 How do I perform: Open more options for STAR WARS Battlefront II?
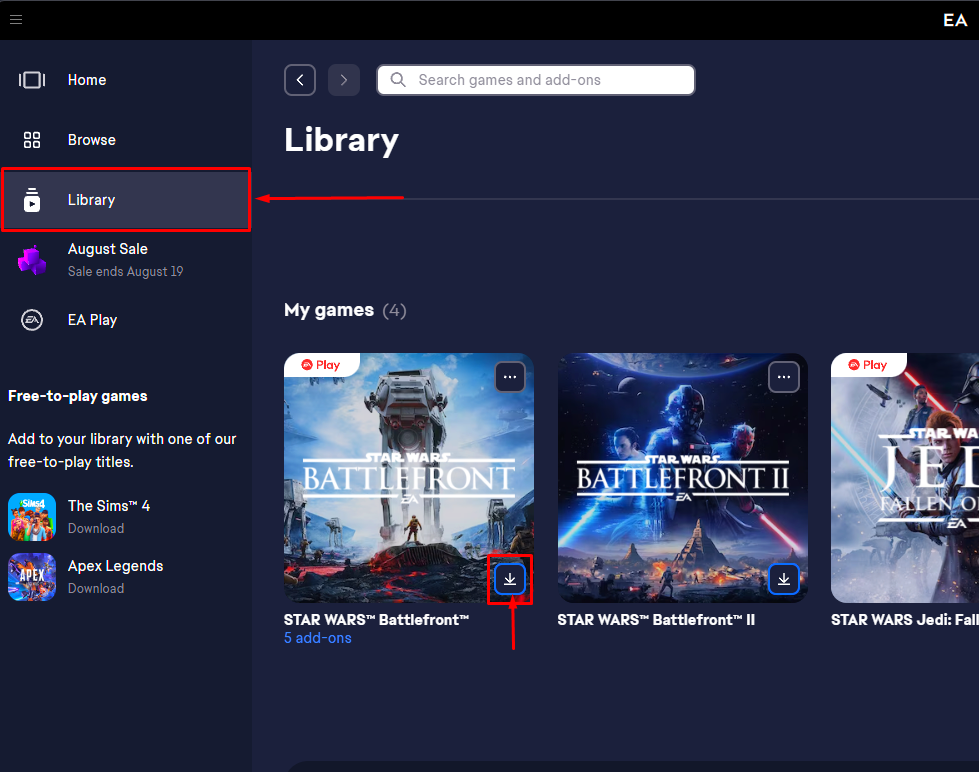(x=784, y=377)
